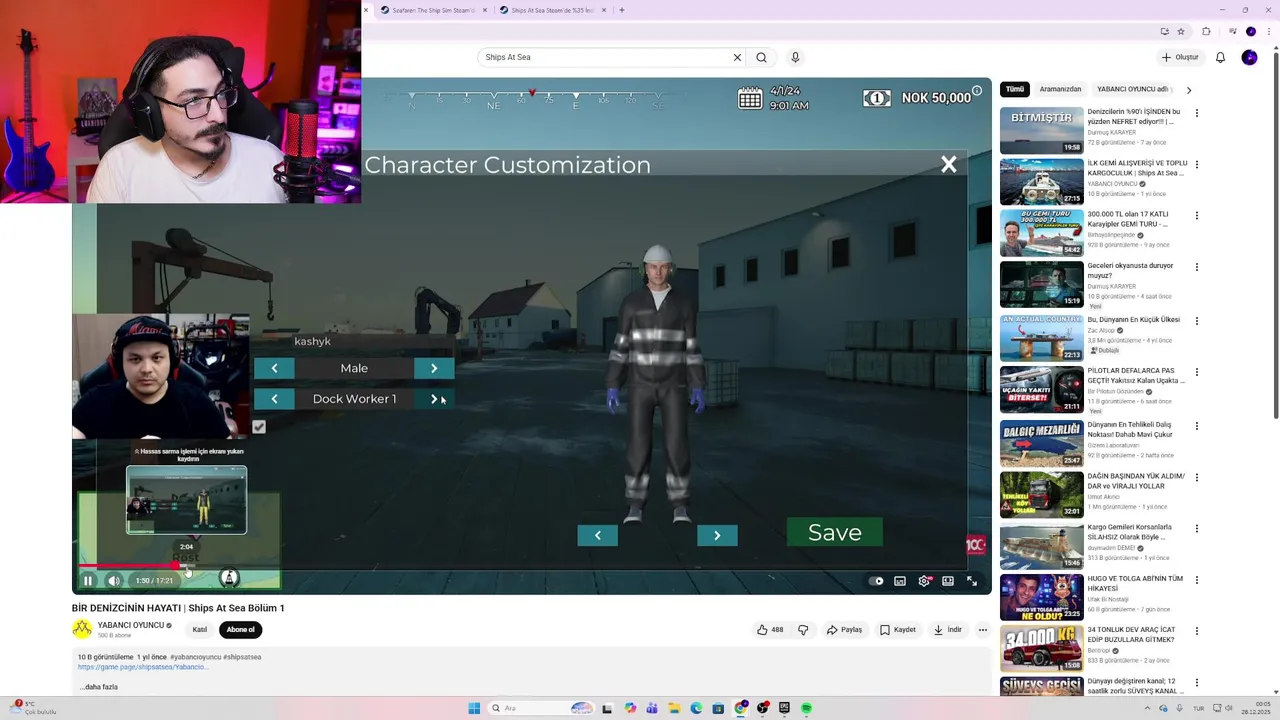
Task: Click the Abone ol subscribe button
Action: tap(241, 630)
